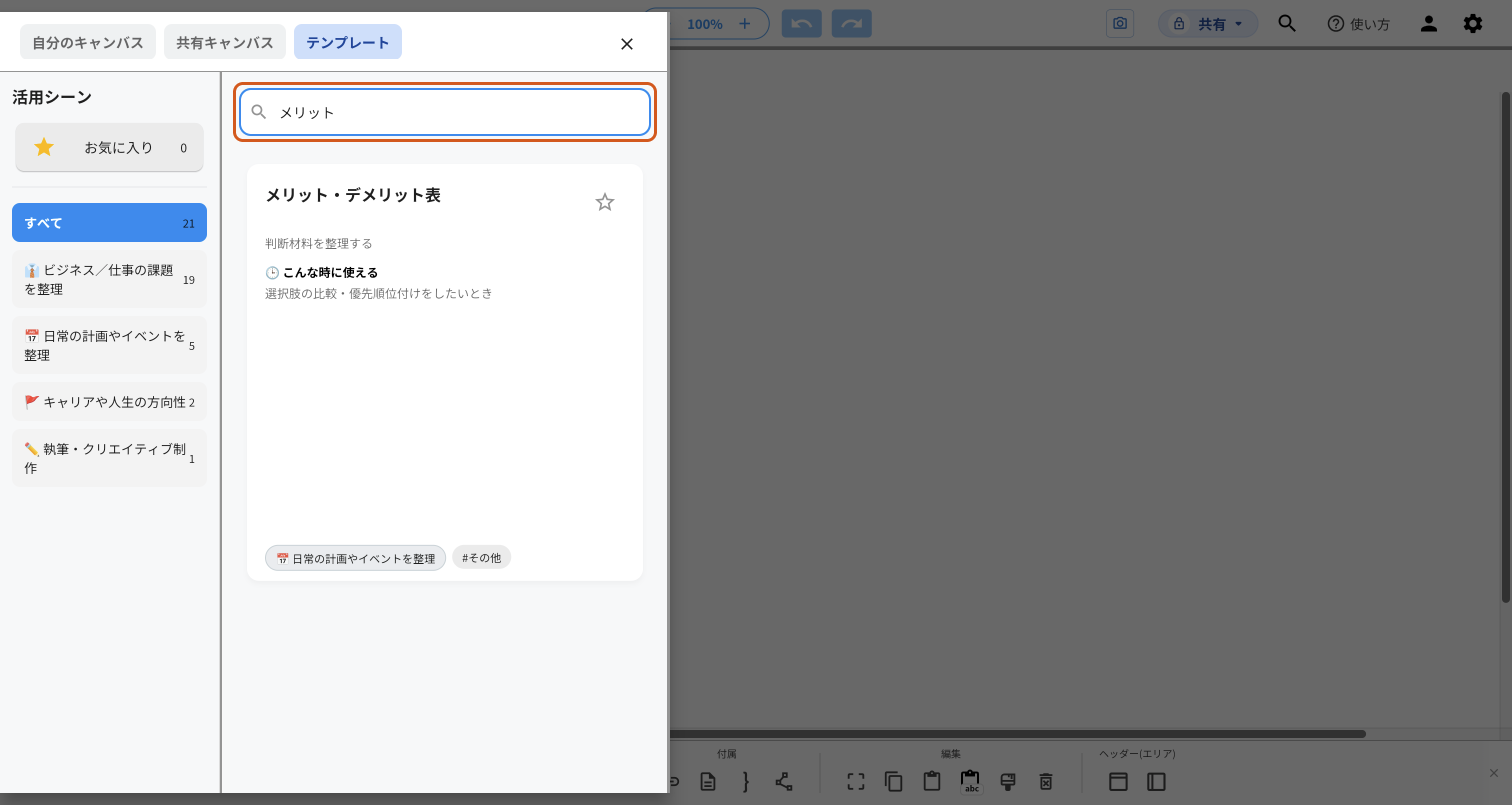
Task: Switch to 共有キャンバス tab
Action: 225,42
